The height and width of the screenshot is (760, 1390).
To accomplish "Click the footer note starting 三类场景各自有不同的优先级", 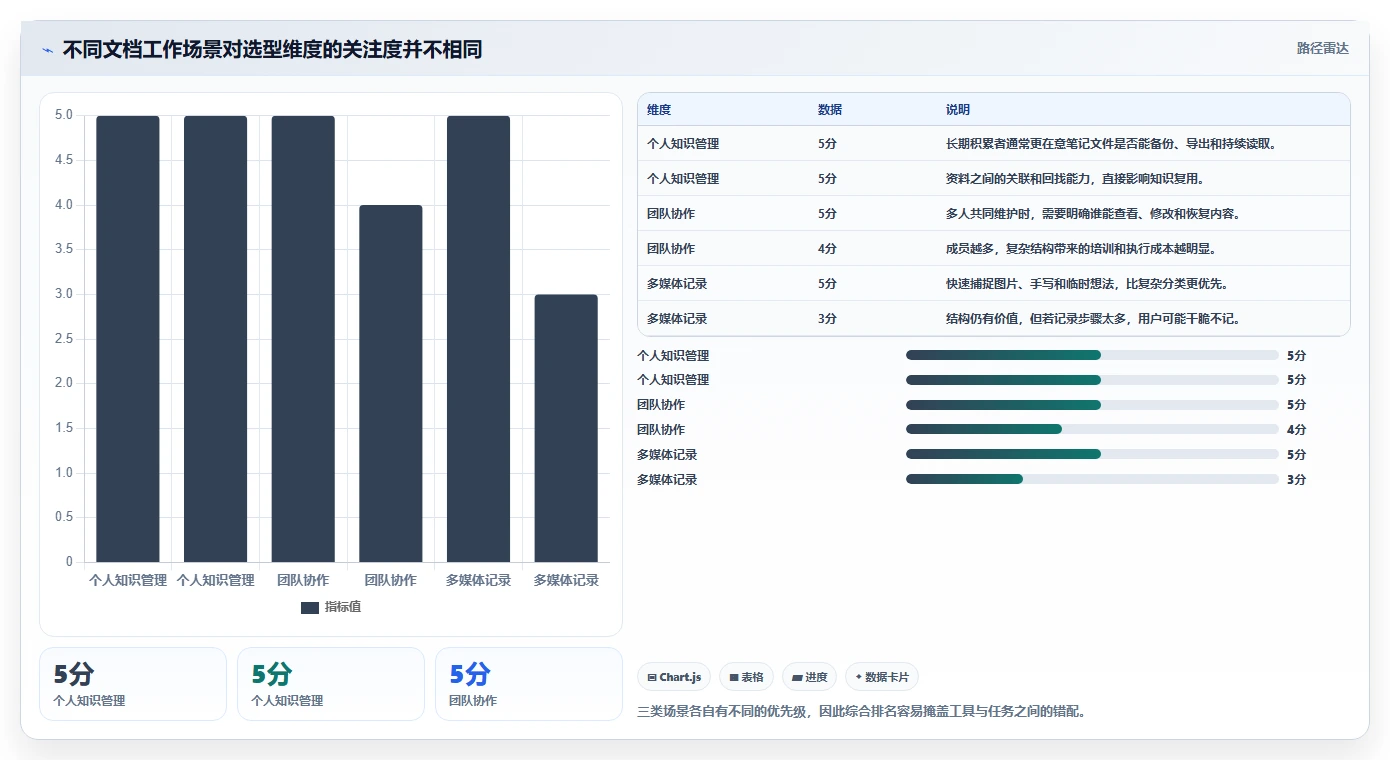I will 861,712.
